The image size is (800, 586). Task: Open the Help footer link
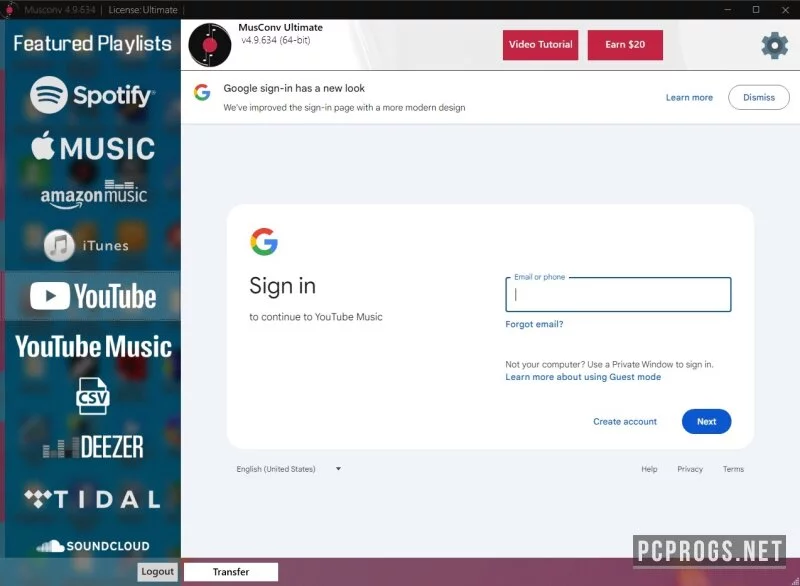tap(649, 469)
